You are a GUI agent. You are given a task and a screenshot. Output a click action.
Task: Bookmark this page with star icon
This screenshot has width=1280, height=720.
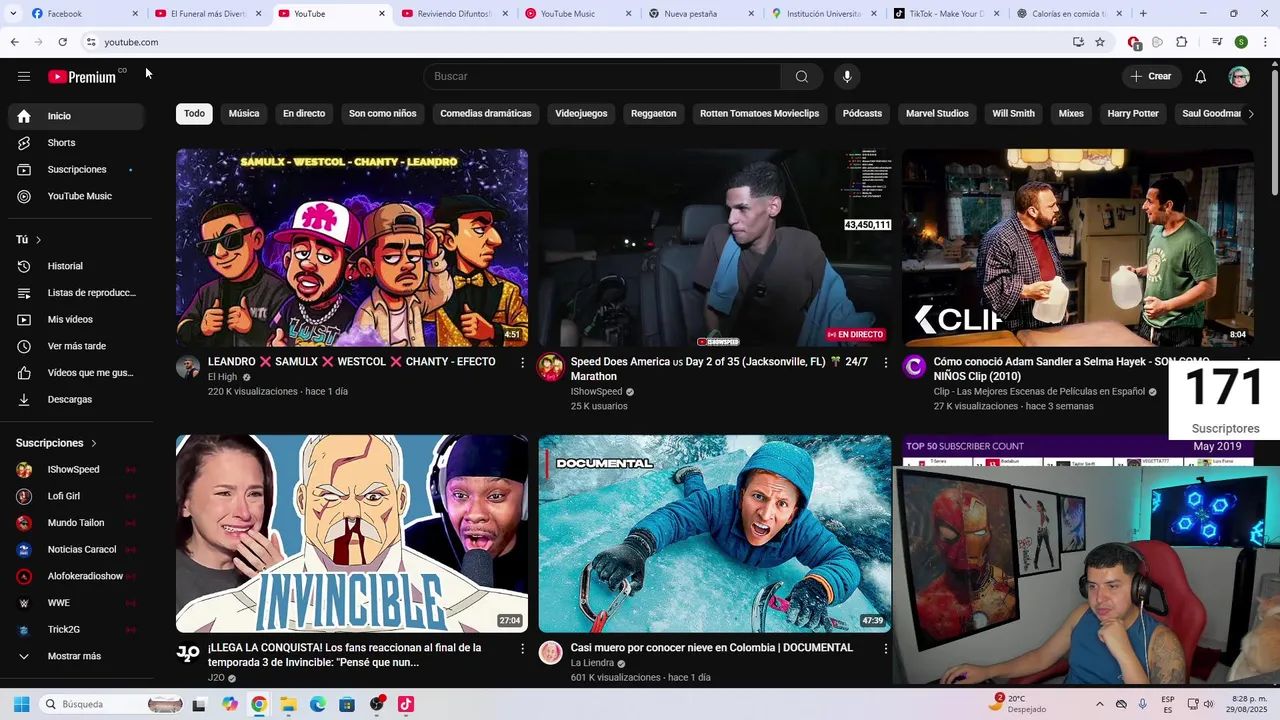(1100, 42)
